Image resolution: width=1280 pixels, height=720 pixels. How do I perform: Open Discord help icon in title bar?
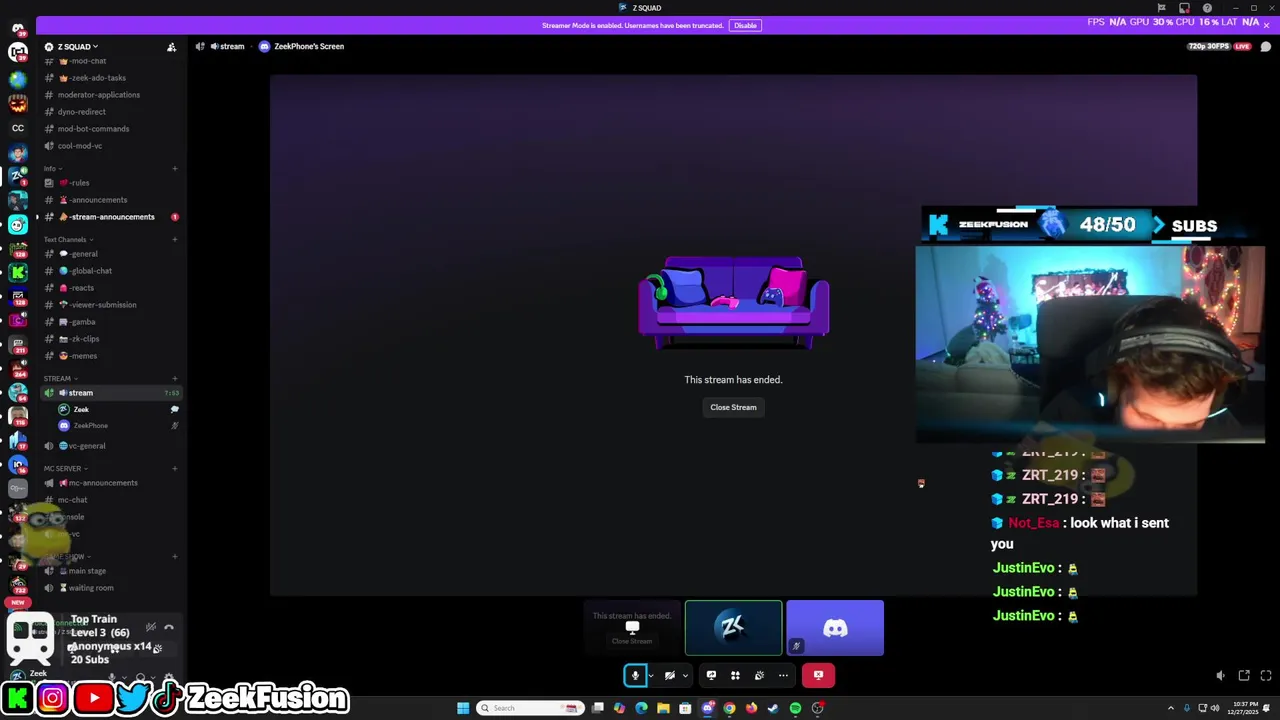click(x=1207, y=8)
